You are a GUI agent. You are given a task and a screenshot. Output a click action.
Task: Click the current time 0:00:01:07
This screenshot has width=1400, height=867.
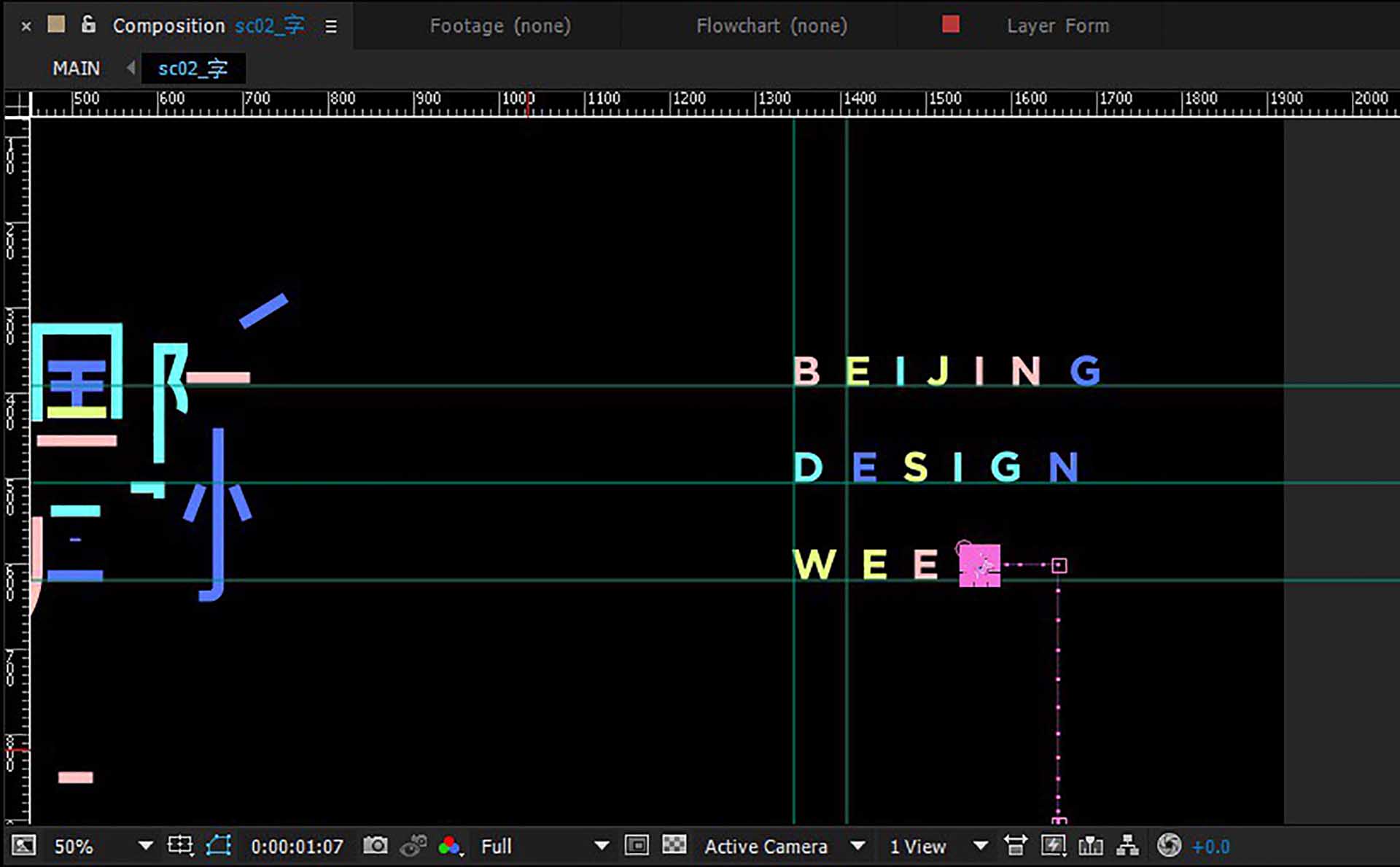(297, 847)
